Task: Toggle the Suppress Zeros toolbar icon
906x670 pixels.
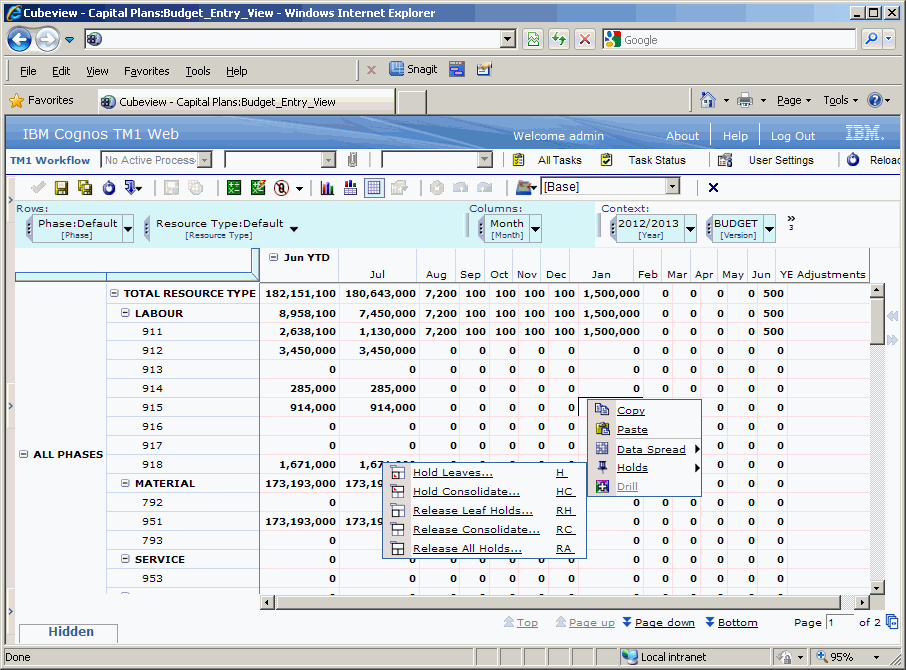Action: click(x=281, y=188)
